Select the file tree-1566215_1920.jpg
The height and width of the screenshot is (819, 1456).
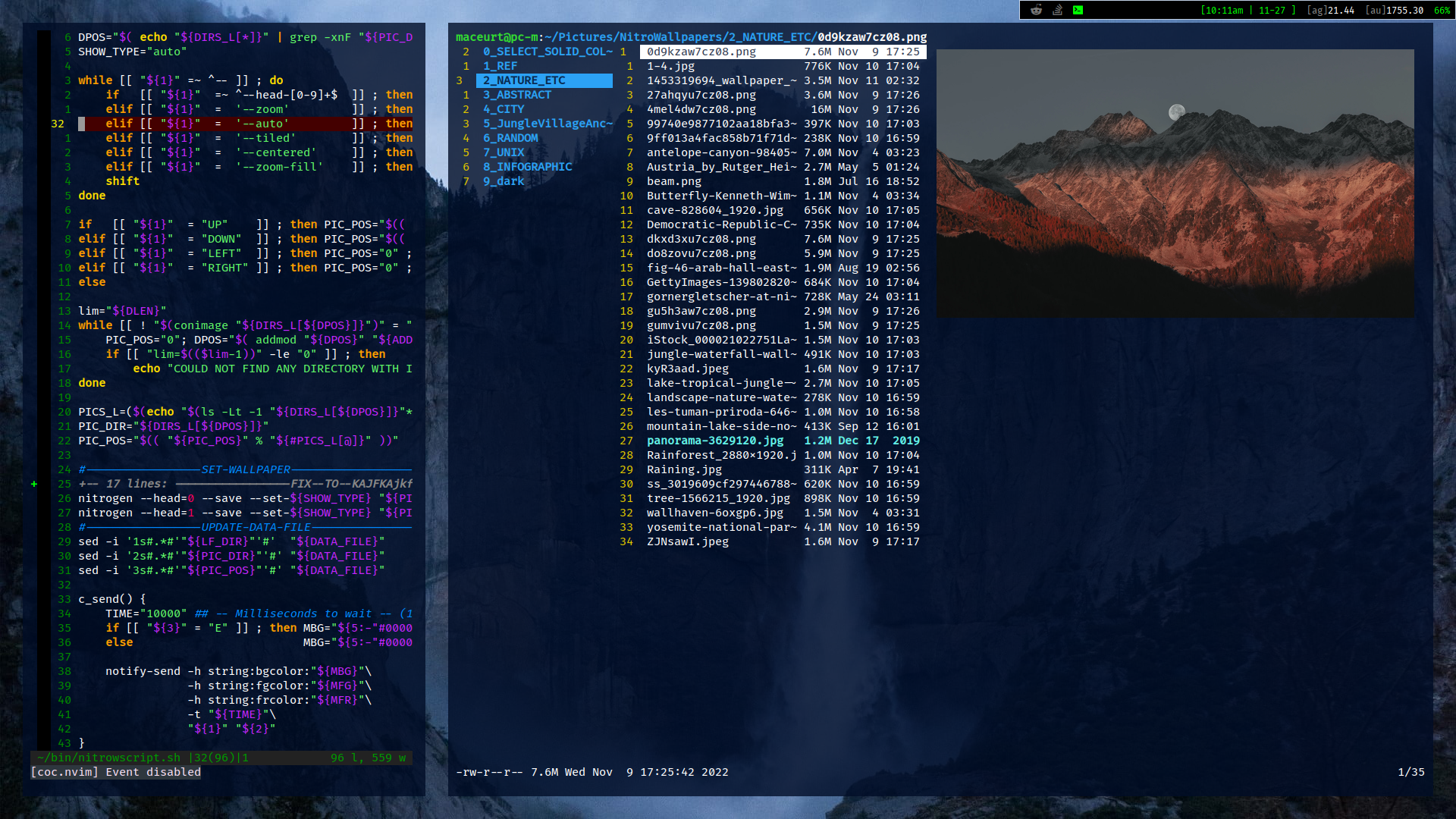[783, 498]
